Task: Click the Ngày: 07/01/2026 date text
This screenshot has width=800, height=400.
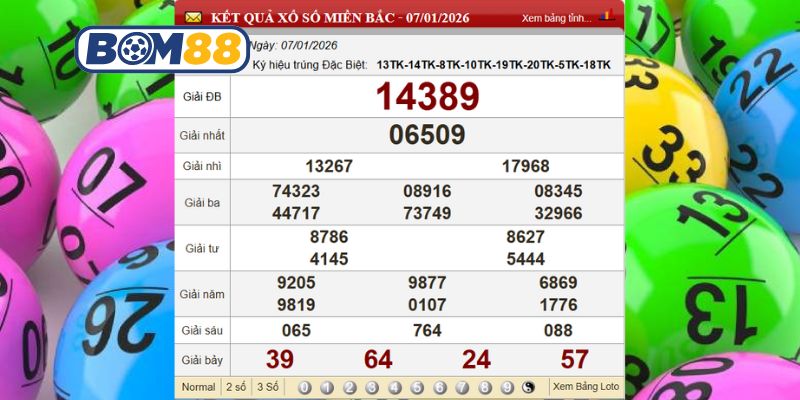Action: click(x=293, y=45)
